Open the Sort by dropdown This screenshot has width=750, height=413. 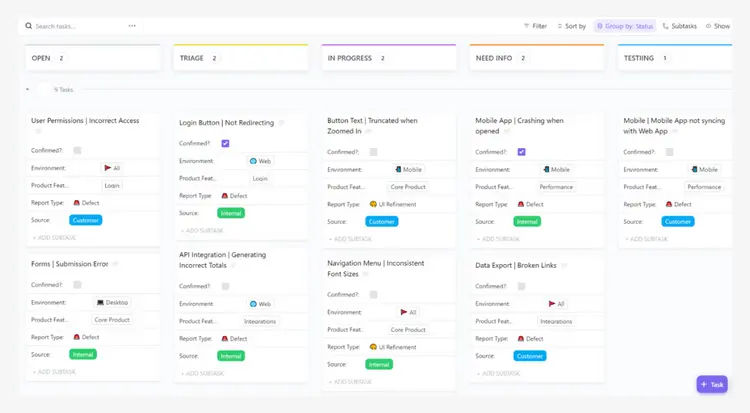(572, 26)
